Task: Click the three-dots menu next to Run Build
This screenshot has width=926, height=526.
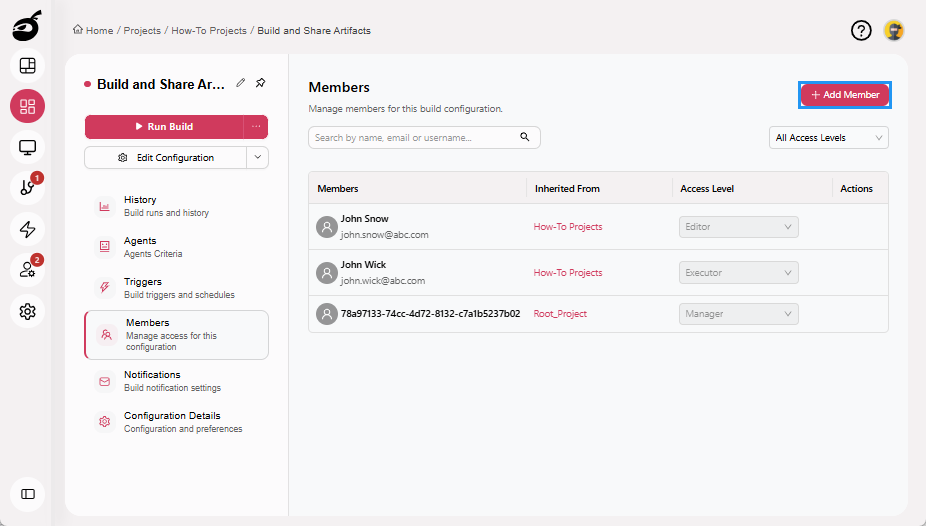Action: [x=256, y=126]
